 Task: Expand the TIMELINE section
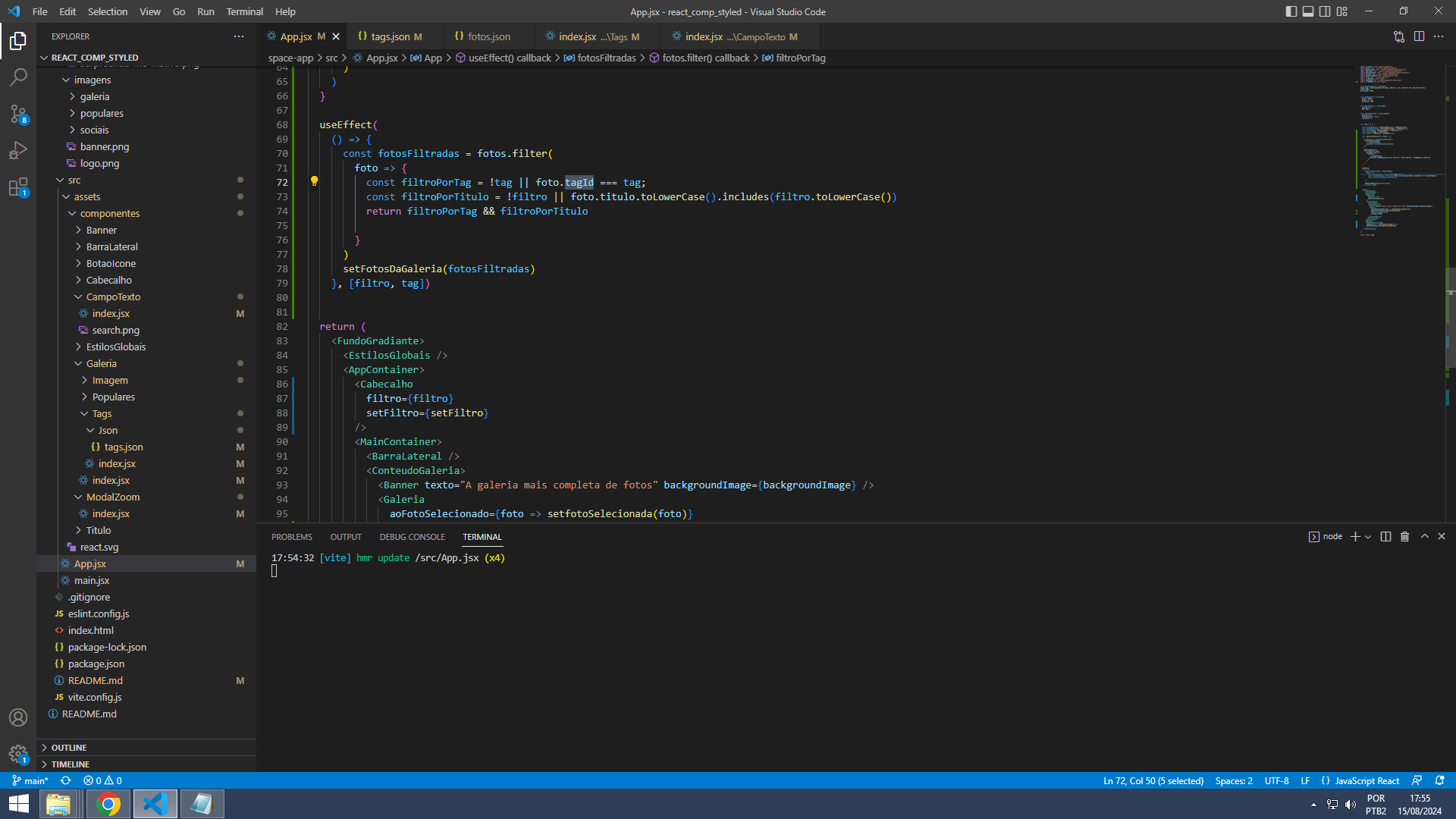pos(146,764)
